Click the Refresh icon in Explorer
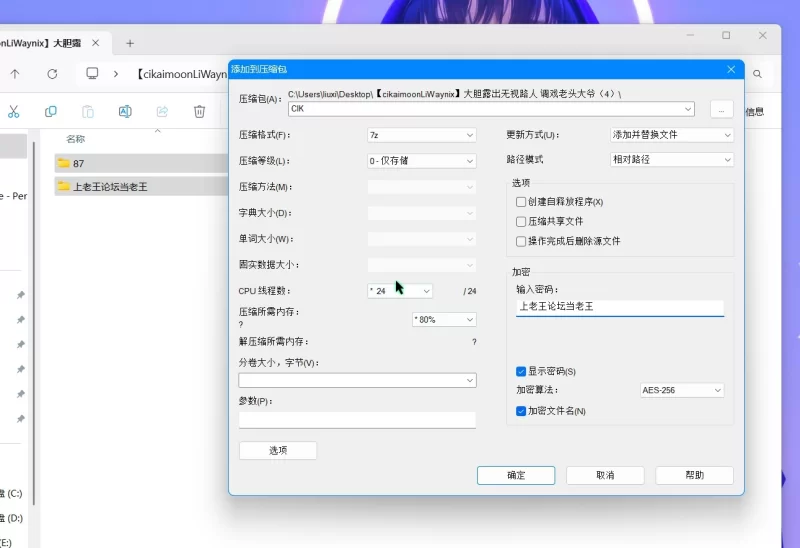This screenshot has width=800, height=548. pyautogui.click(x=52, y=74)
